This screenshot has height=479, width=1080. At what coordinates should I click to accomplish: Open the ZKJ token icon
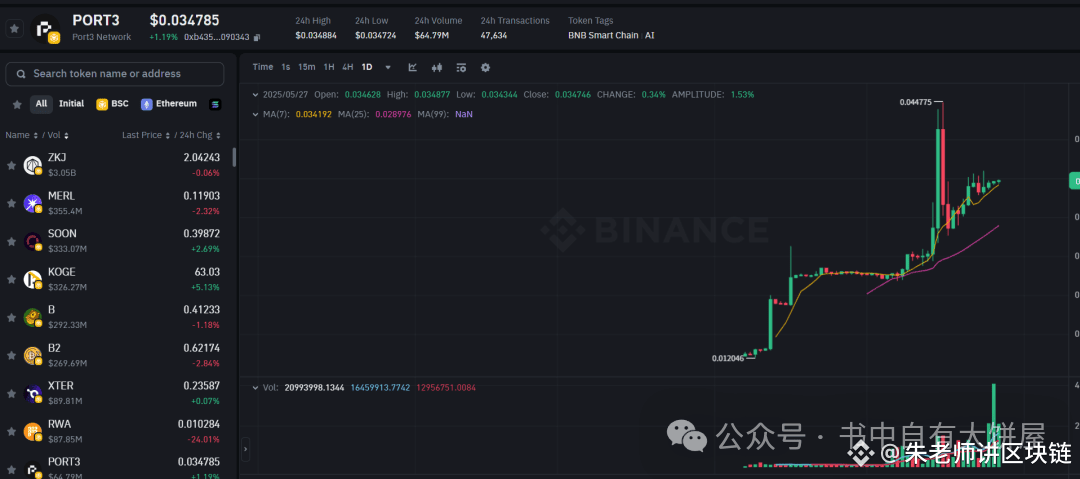point(33,165)
